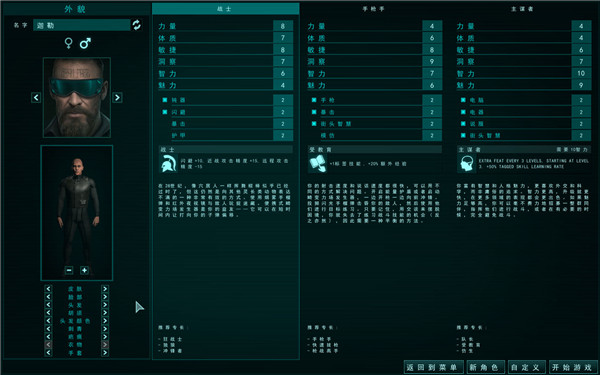
Task: Click 开始游戏 to start the game
Action: (572, 367)
